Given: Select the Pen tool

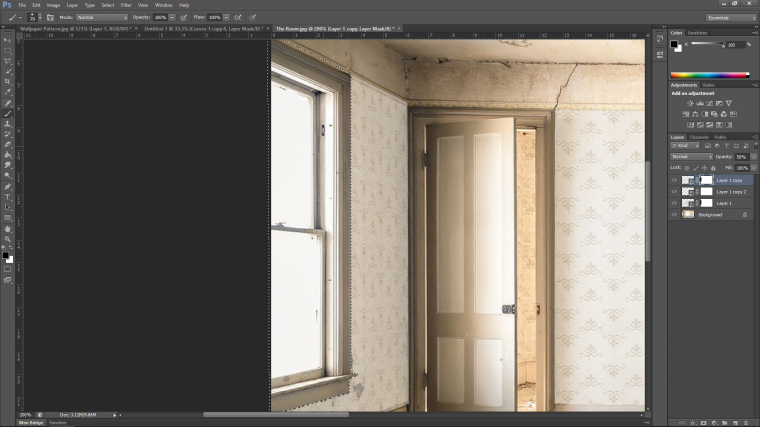Looking at the screenshot, I should pos(7,187).
